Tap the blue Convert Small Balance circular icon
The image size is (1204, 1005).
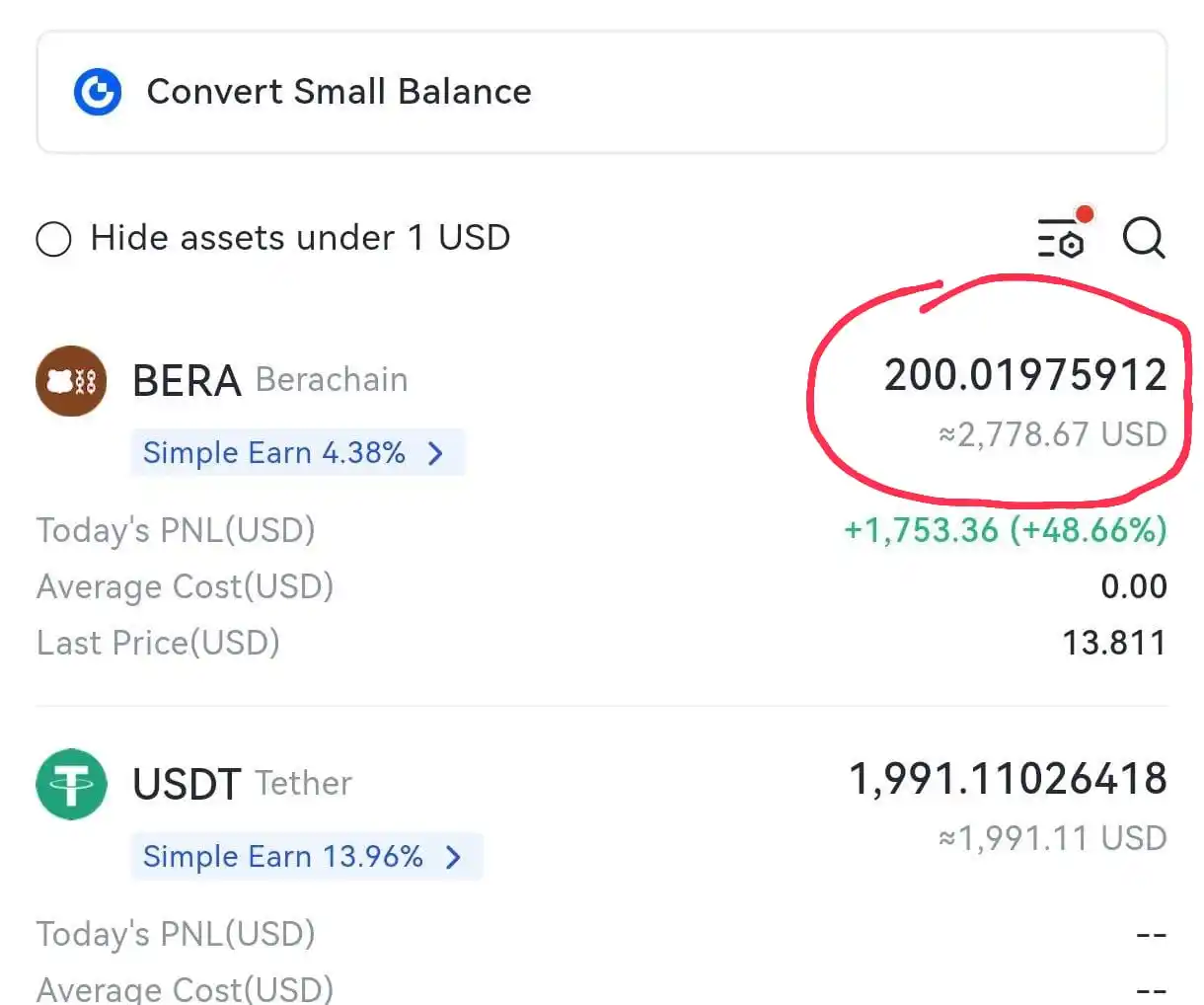pos(98,91)
